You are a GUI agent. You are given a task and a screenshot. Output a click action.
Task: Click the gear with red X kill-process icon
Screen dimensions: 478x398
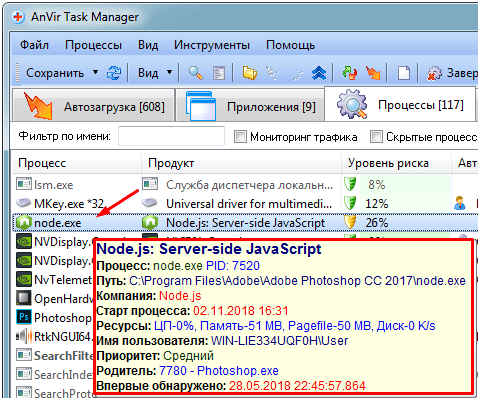tap(435, 73)
